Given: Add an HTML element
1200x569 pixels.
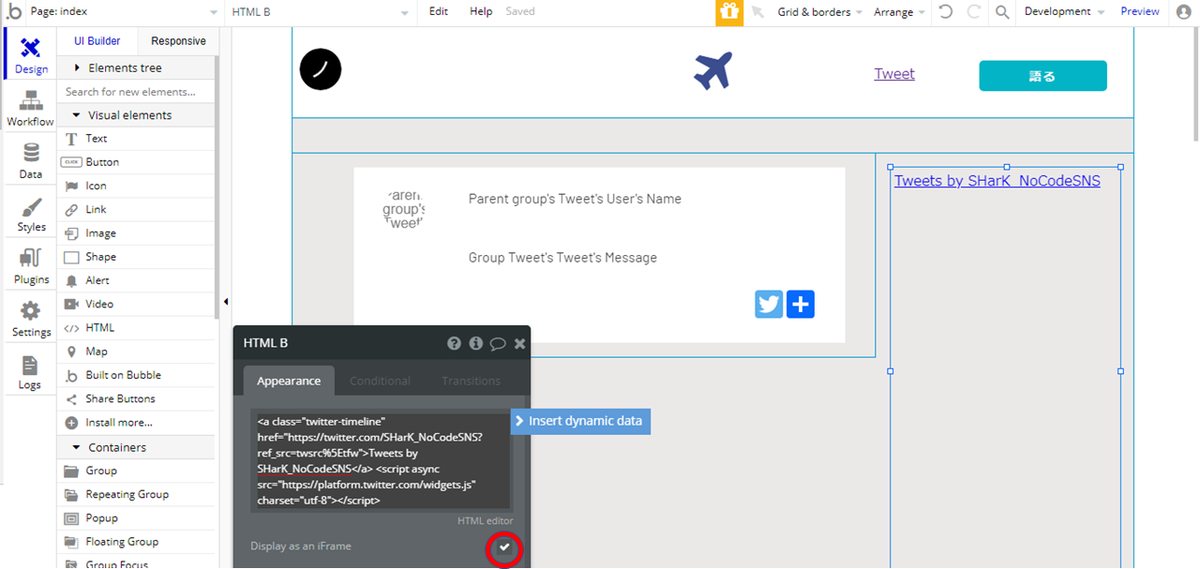Looking at the screenshot, I should [136, 328].
